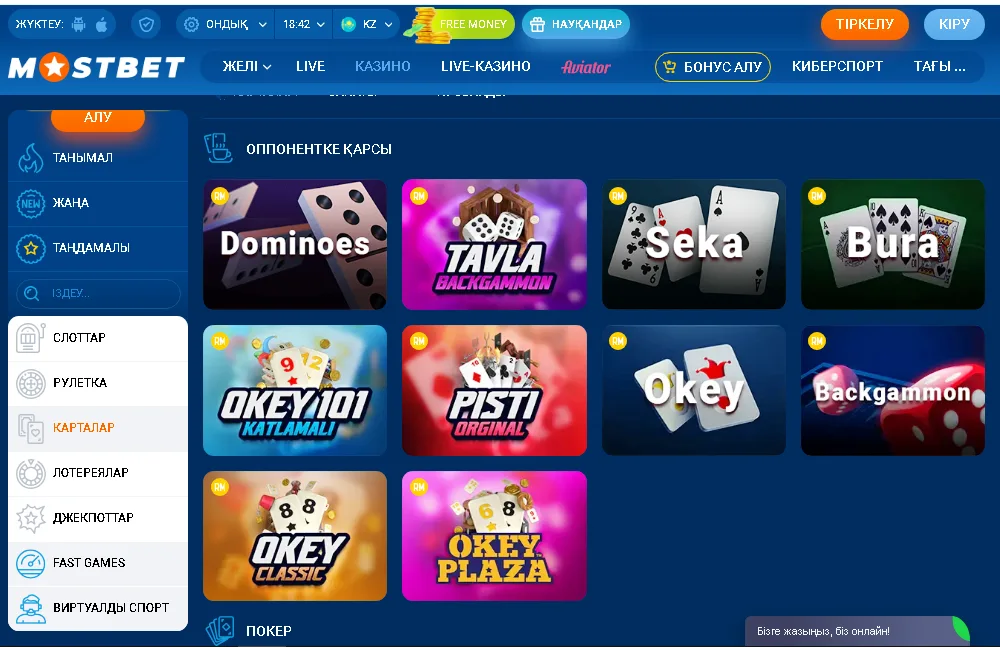This screenshot has height=647, width=1000.
Task: Click the Виртуалды спорт headset icon
Action: 30,608
